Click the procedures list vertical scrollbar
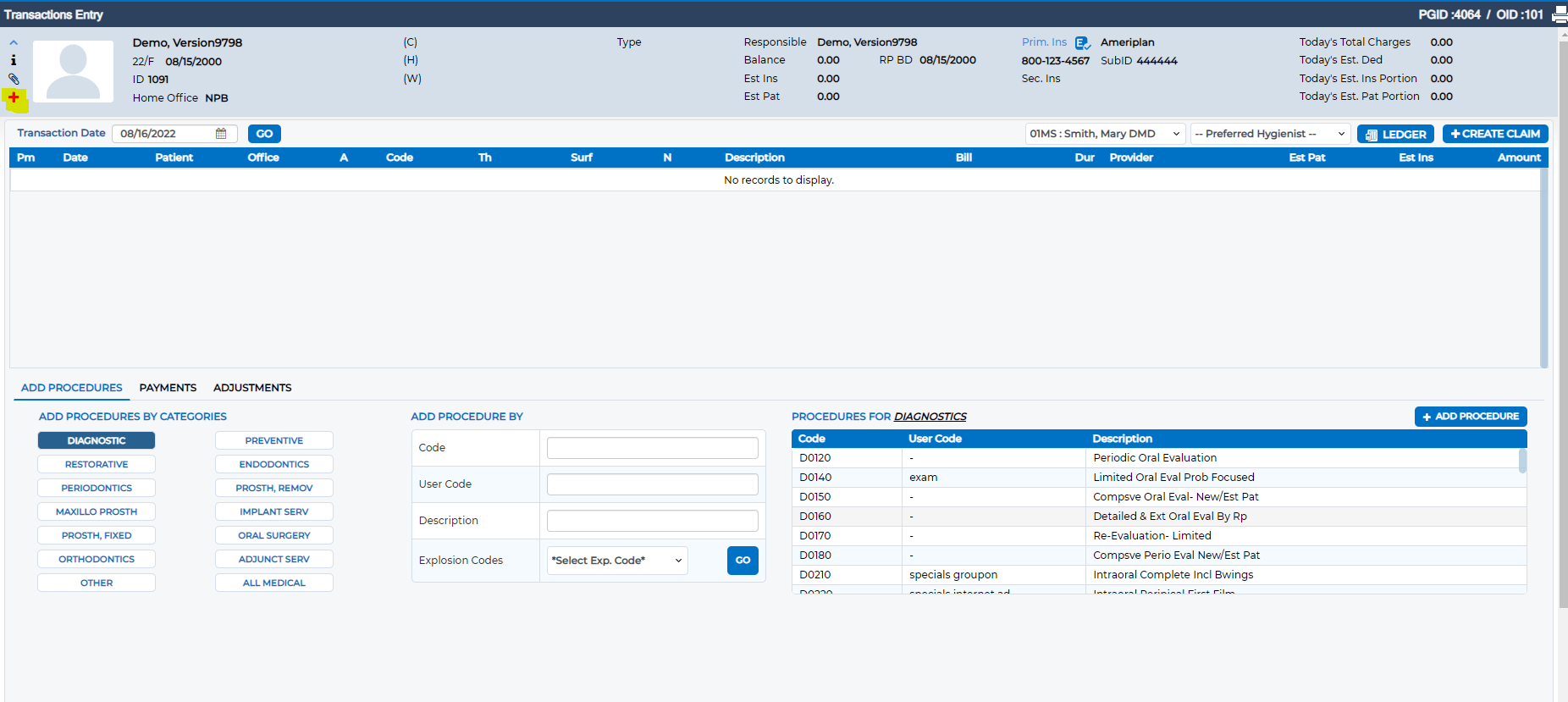 click(1522, 521)
